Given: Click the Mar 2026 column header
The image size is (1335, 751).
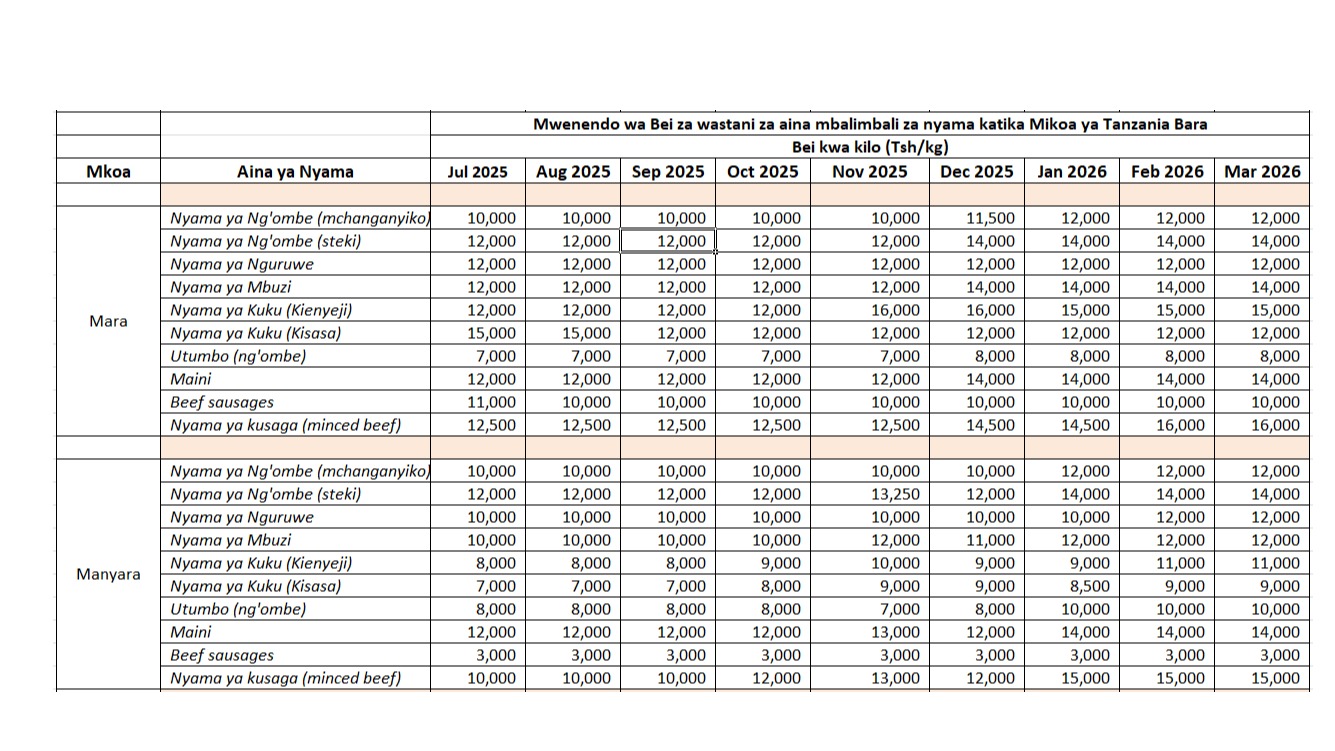Looking at the screenshot, I should [x=1262, y=171].
